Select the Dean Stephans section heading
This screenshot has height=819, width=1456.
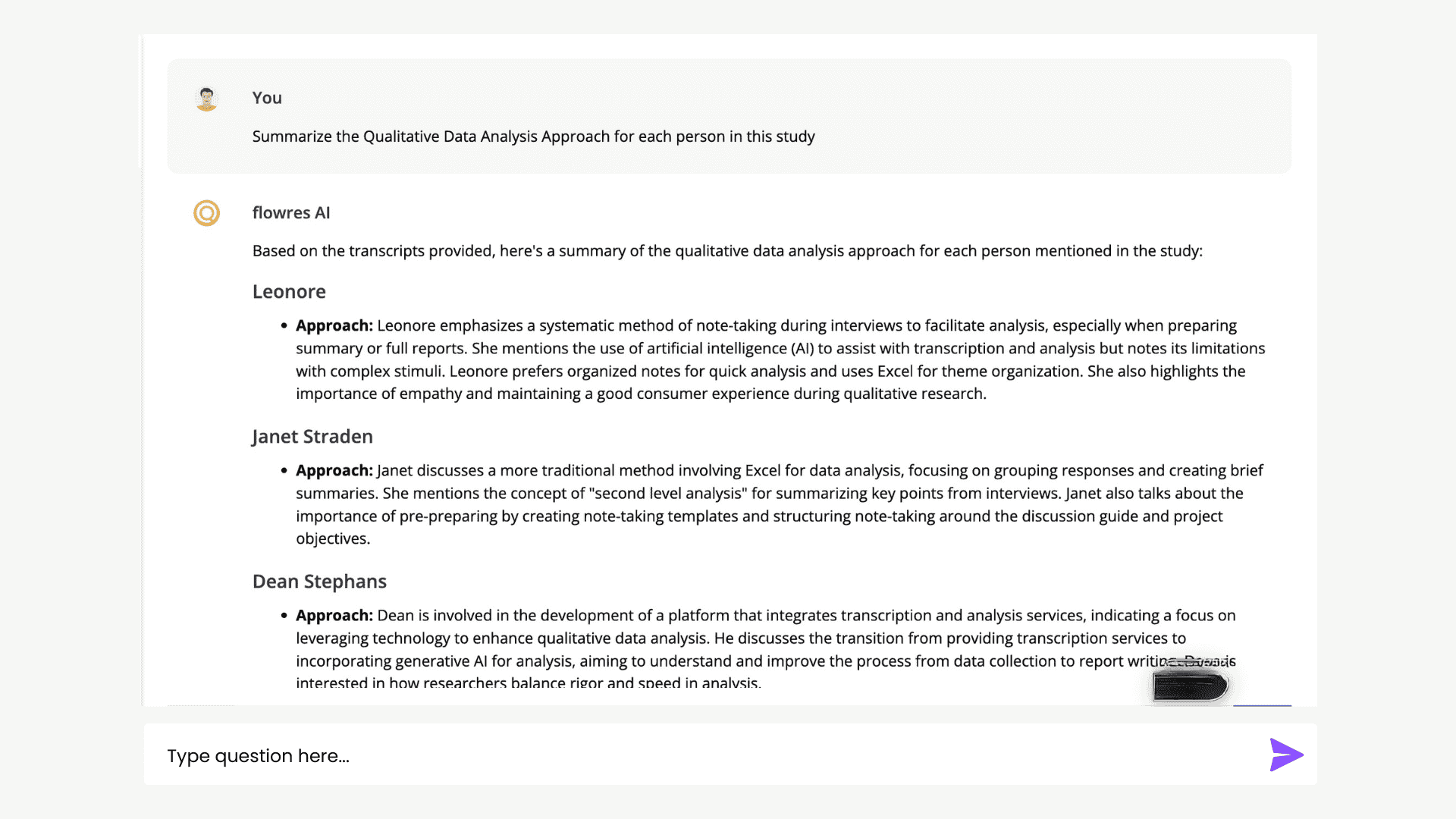tap(319, 582)
